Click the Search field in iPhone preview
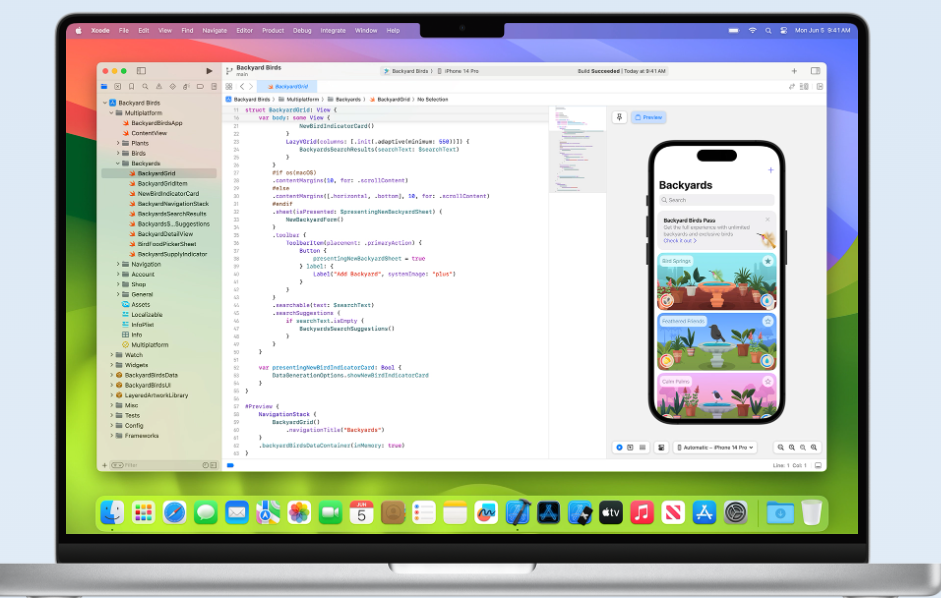This screenshot has width=941, height=598. pos(717,200)
